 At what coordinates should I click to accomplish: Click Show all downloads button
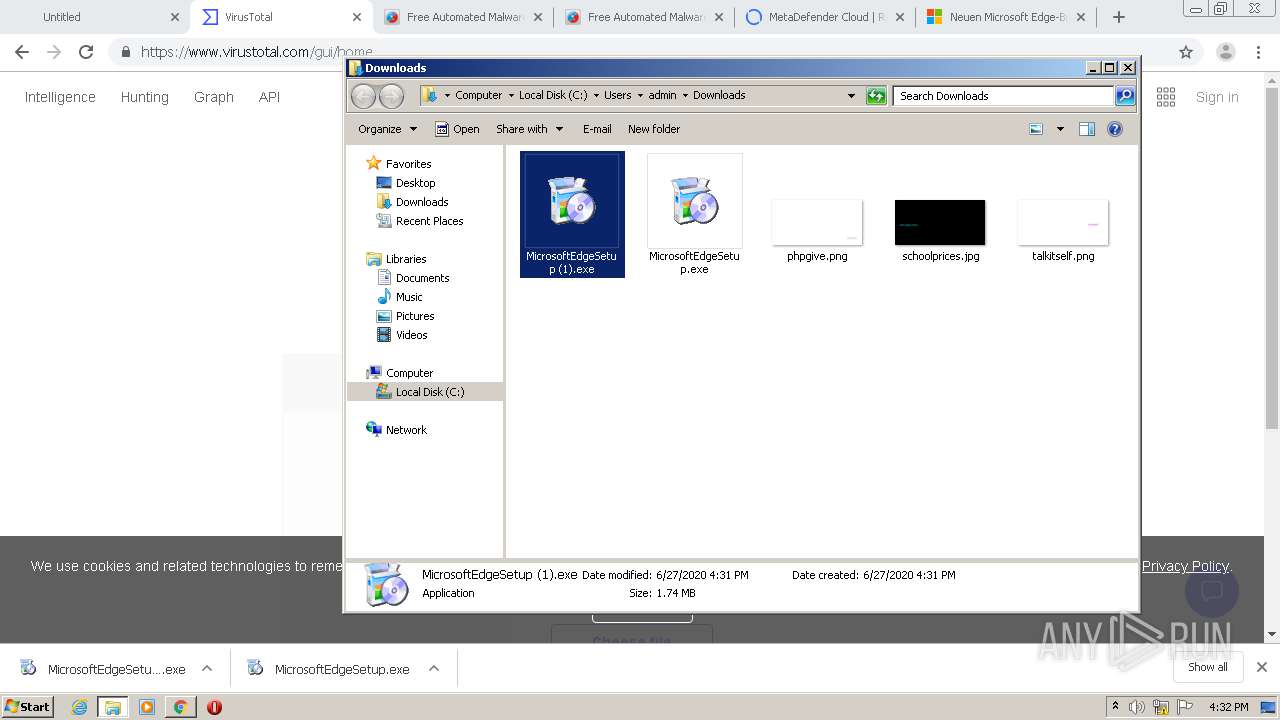click(x=1208, y=667)
